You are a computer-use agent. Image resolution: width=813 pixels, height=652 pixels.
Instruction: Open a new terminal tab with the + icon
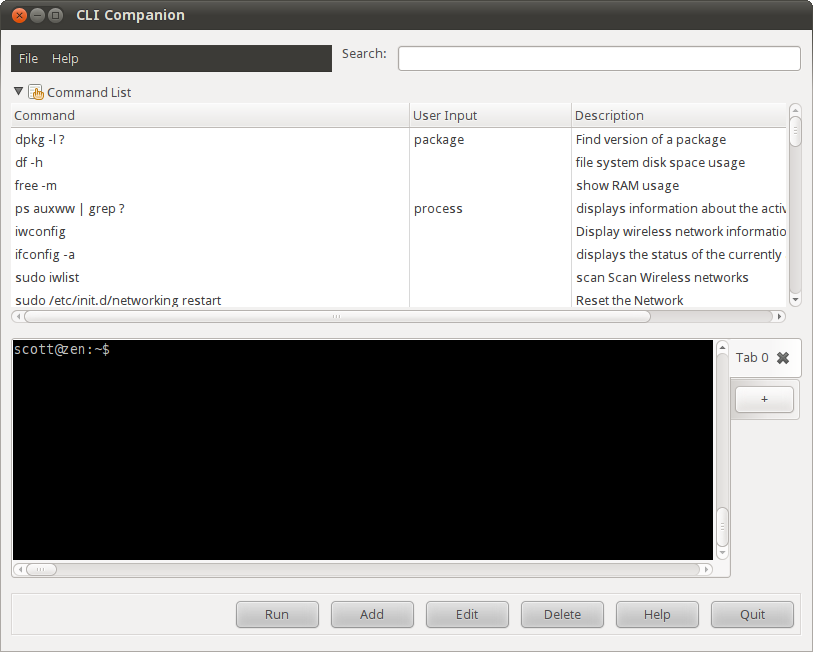point(763,399)
